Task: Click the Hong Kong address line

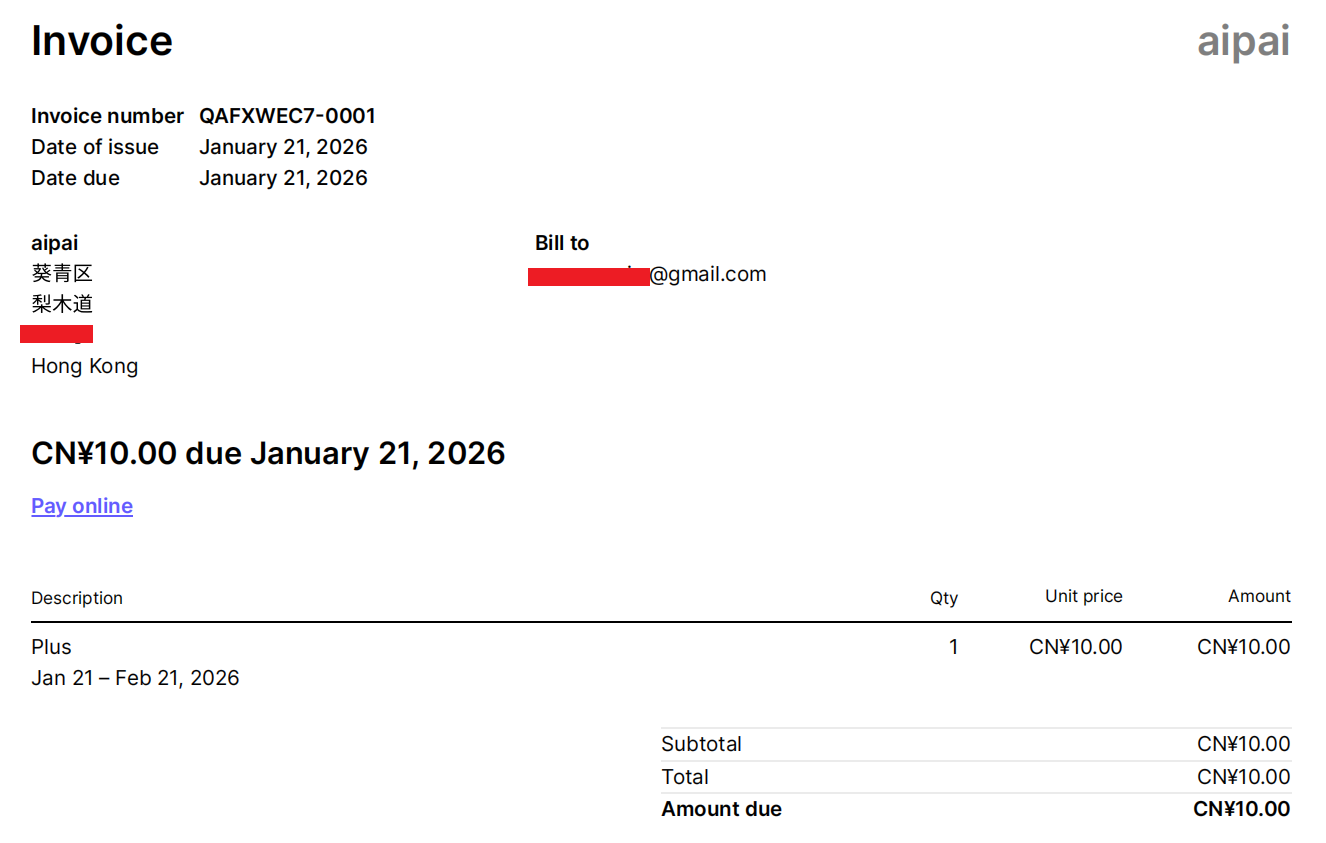Action: coord(85,366)
